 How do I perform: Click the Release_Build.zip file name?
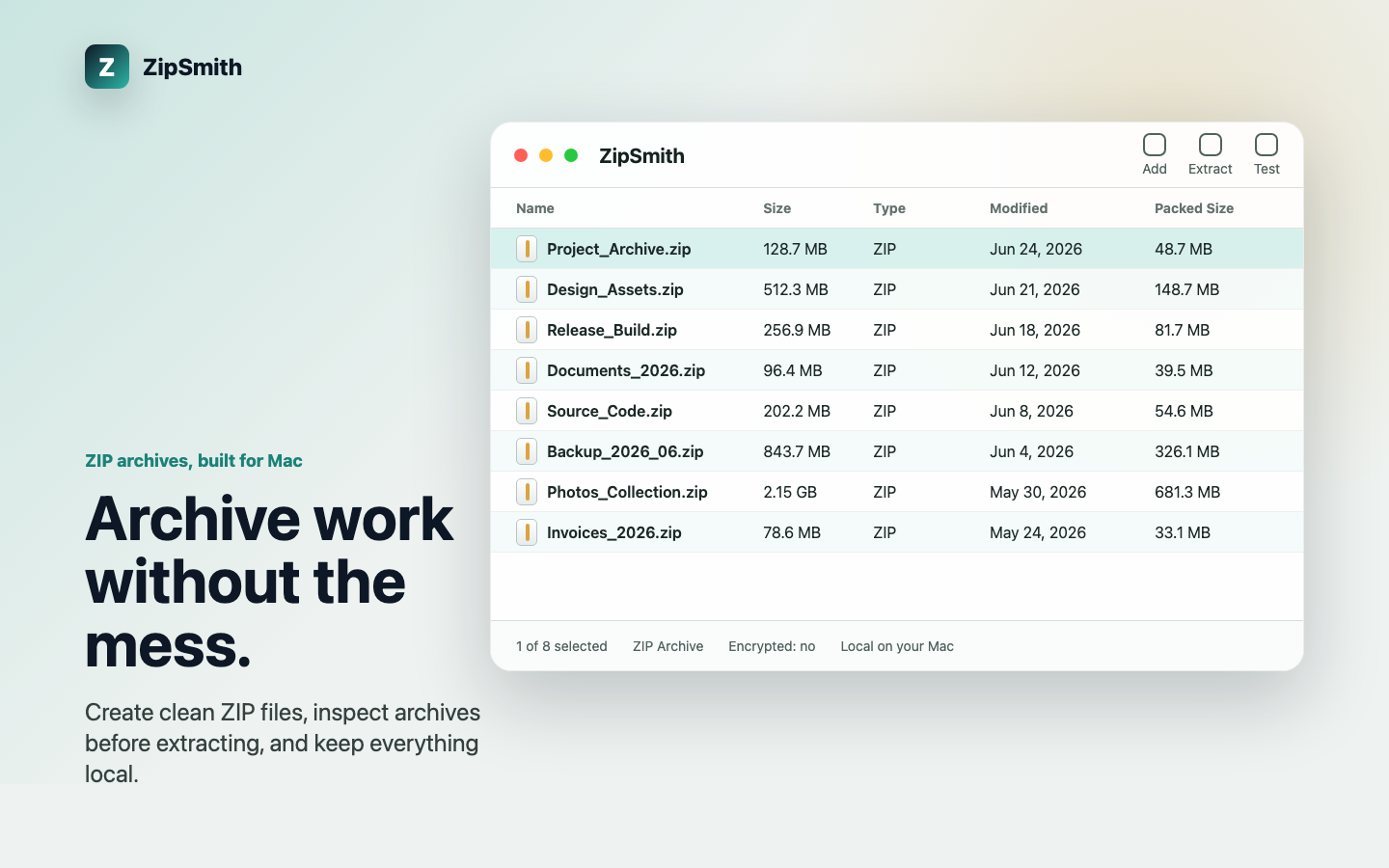612,330
